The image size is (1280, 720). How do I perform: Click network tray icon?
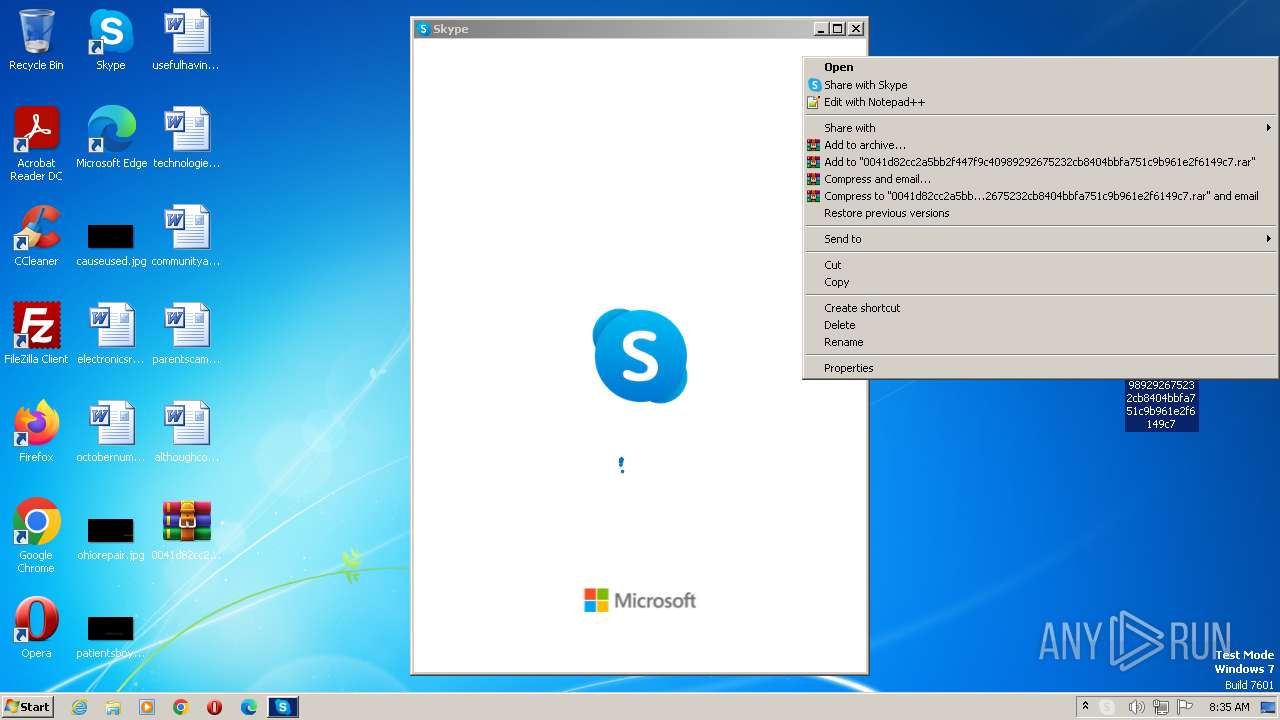(x=1161, y=707)
